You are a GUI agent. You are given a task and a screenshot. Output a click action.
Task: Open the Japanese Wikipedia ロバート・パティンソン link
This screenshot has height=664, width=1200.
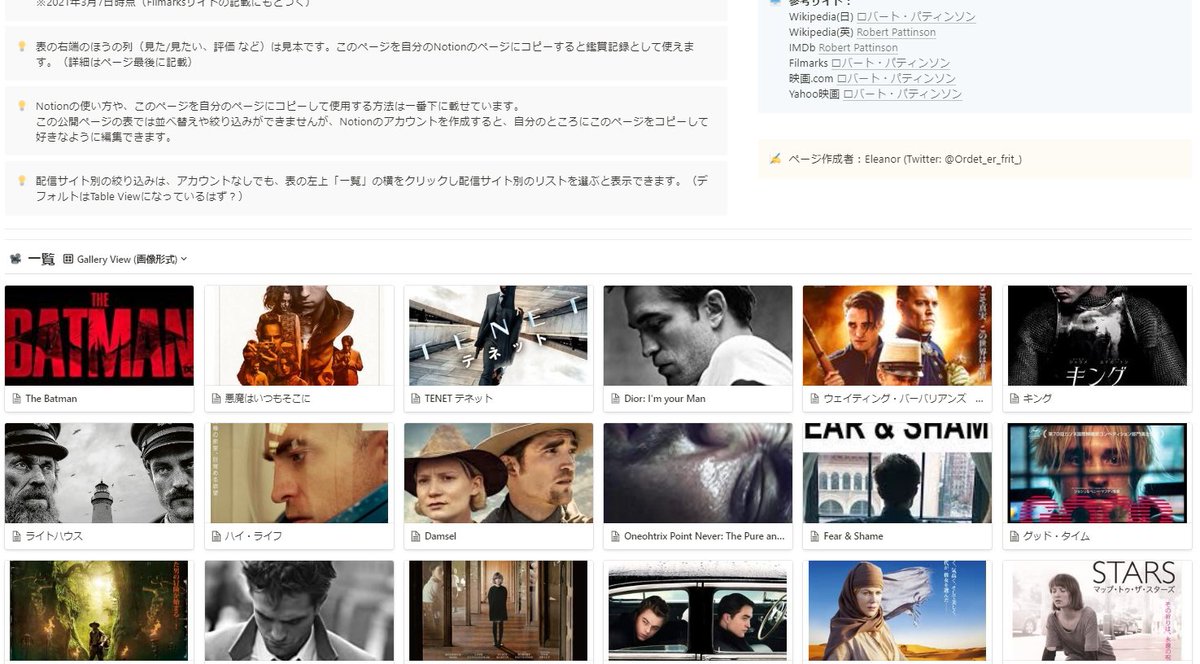click(915, 17)
